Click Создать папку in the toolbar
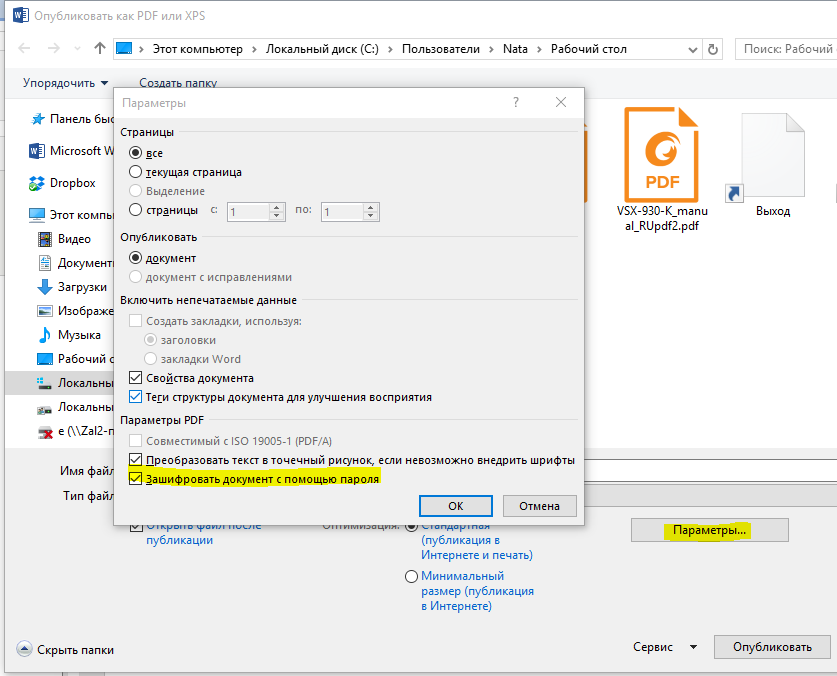 click(178, 83)
